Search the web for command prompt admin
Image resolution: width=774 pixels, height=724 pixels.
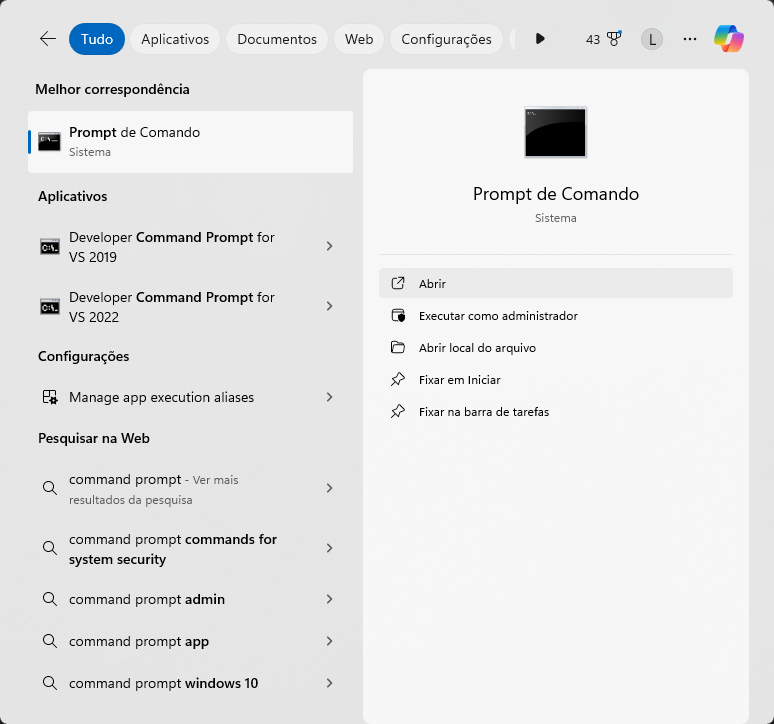coord(147,599)
